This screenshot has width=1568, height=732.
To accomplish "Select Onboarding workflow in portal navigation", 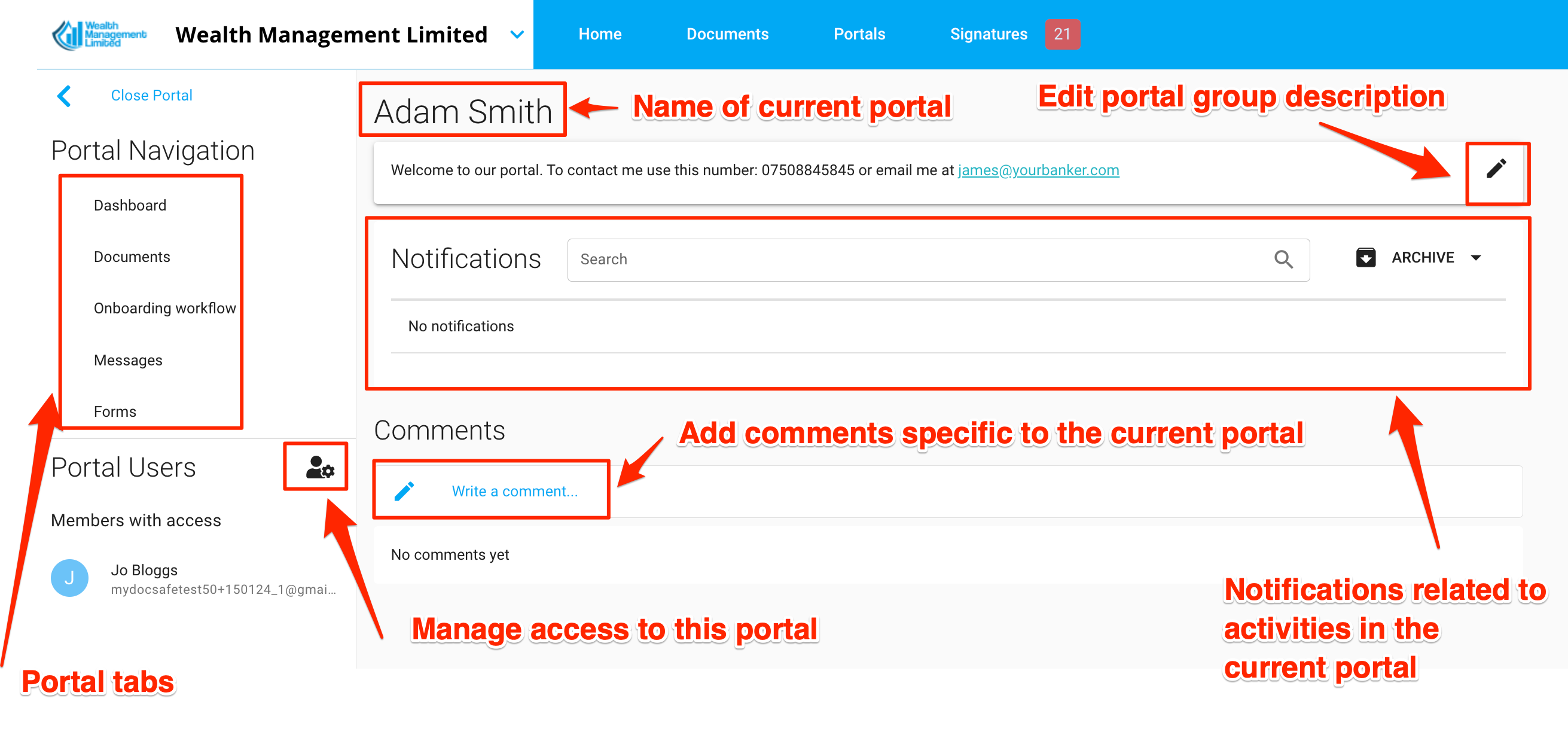I will tap(164, 308).
